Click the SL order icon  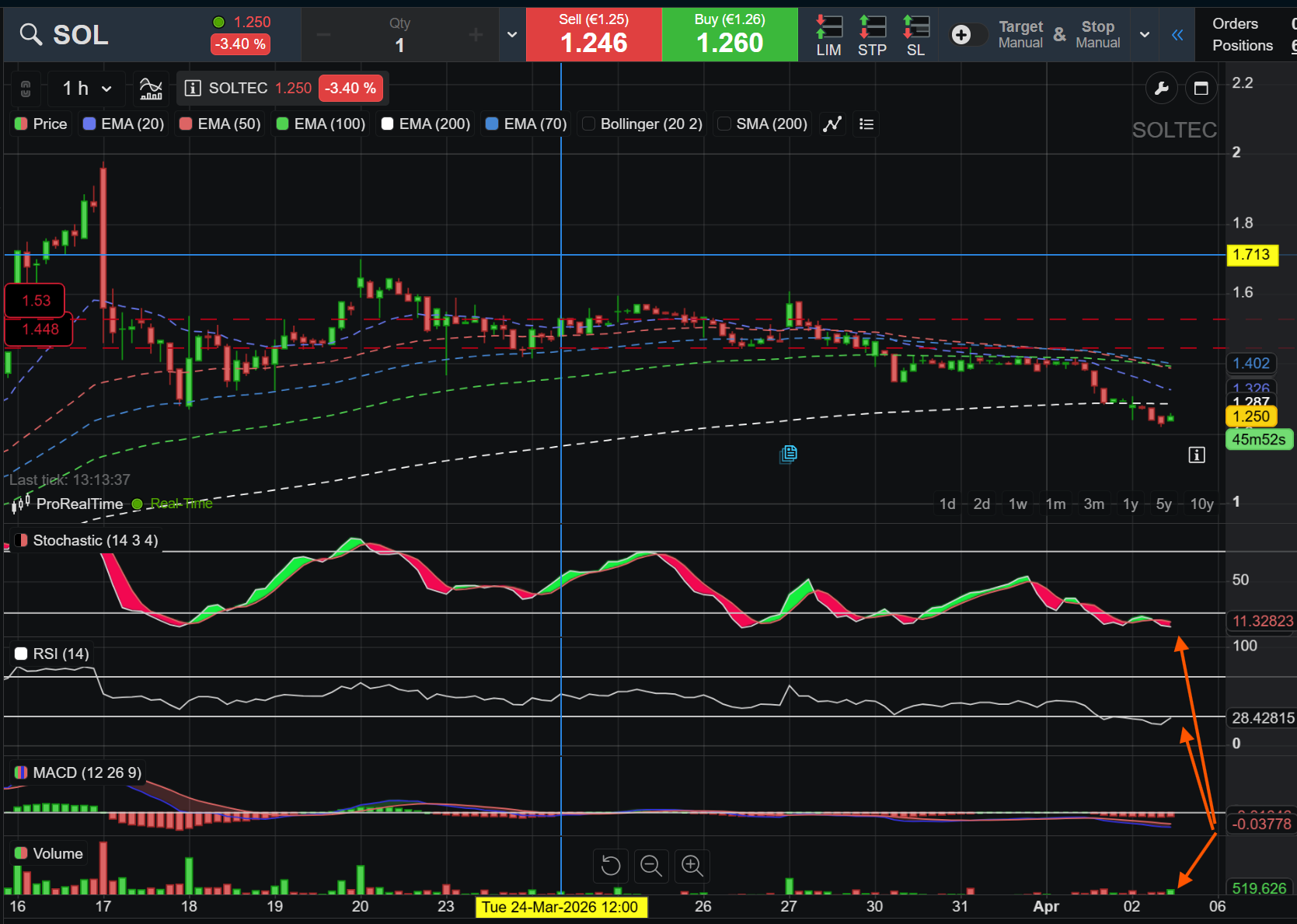915,36
